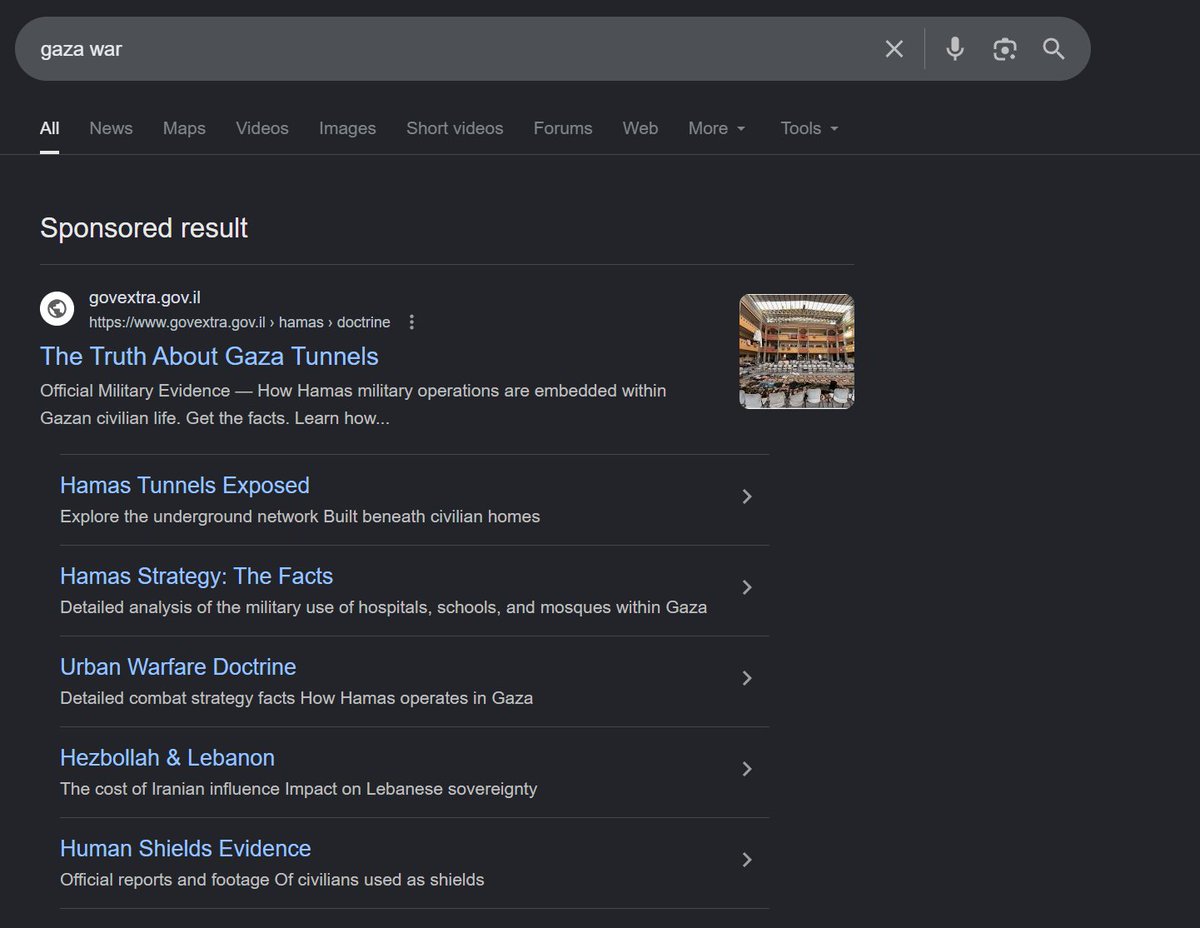Click the govextra.gov.il site name text
The image size is (1200, 928).
pyautogui.click(x=145, y=298)
